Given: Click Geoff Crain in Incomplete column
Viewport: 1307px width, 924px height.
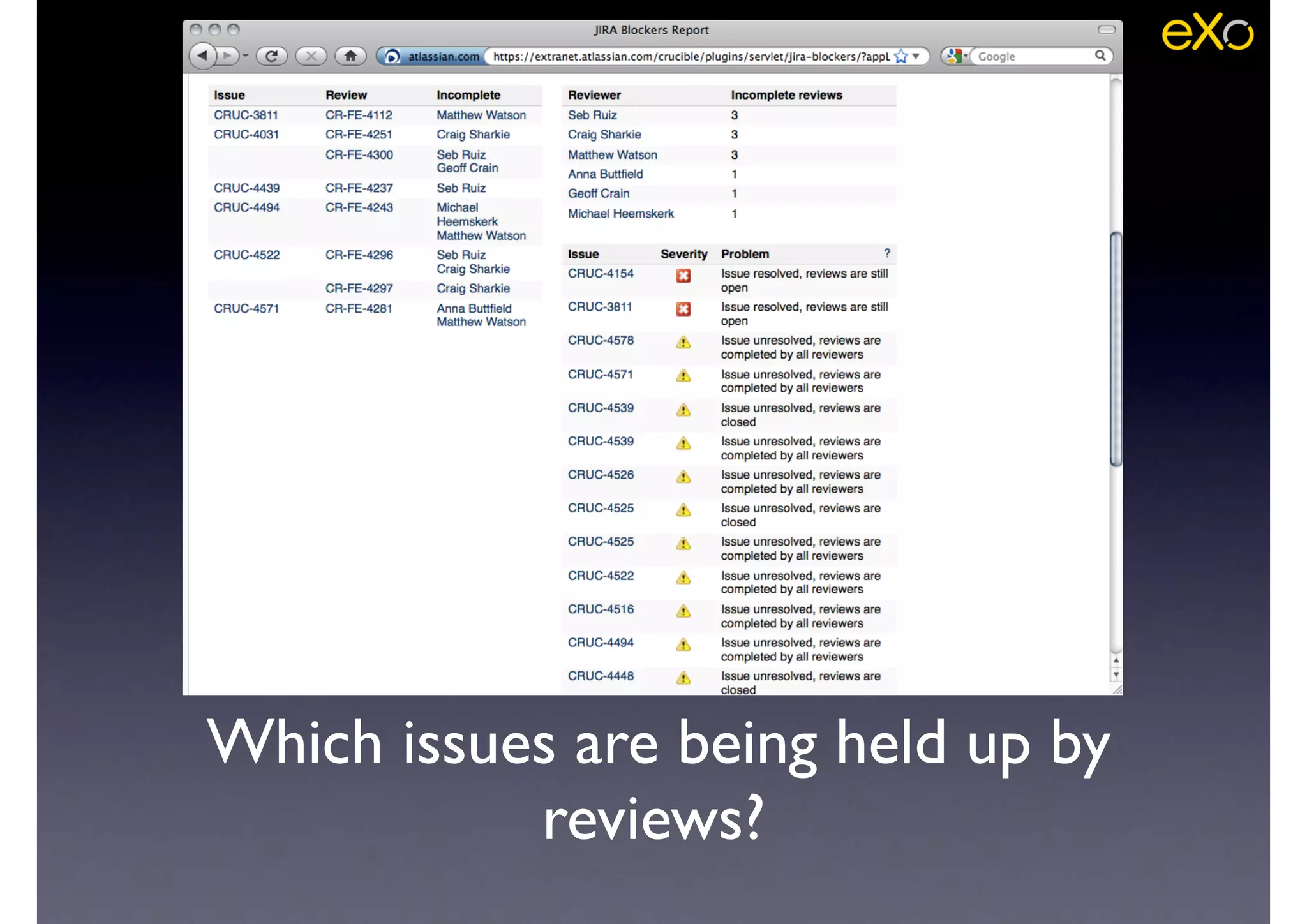Looking at the screenshot, I should [467, 168].
